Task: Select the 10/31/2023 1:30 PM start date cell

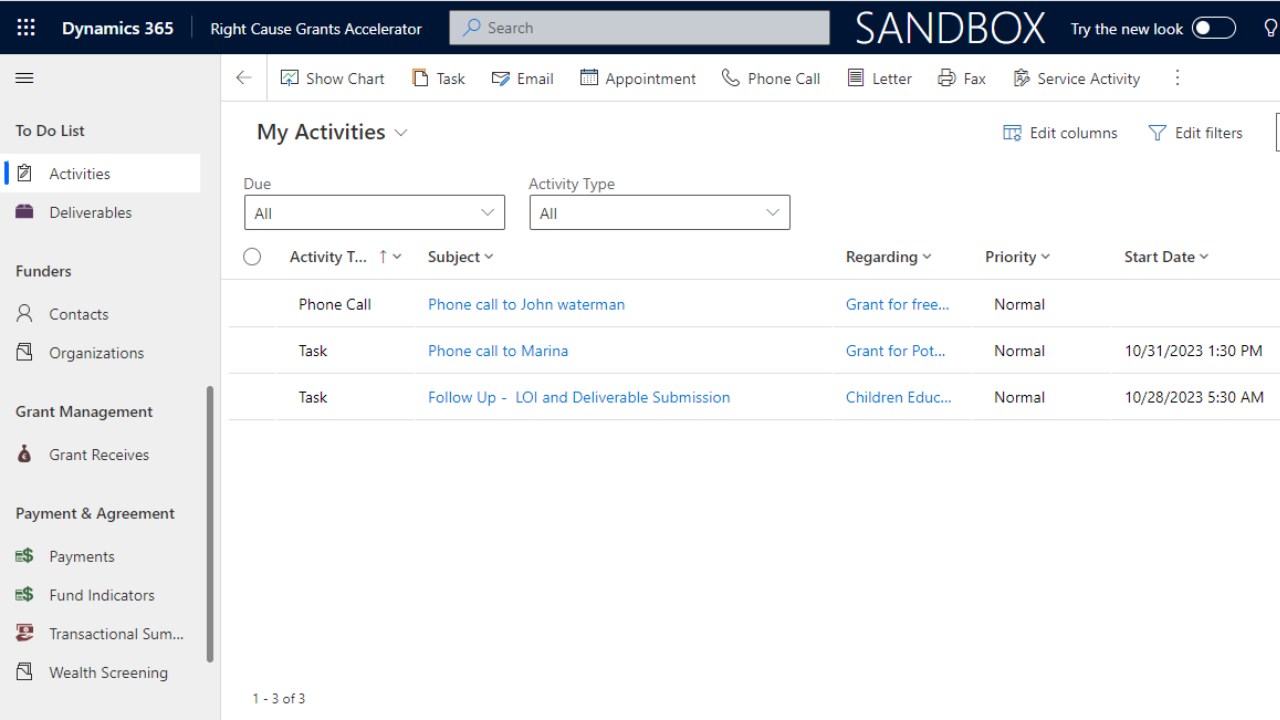Action: click(1194, 351)
